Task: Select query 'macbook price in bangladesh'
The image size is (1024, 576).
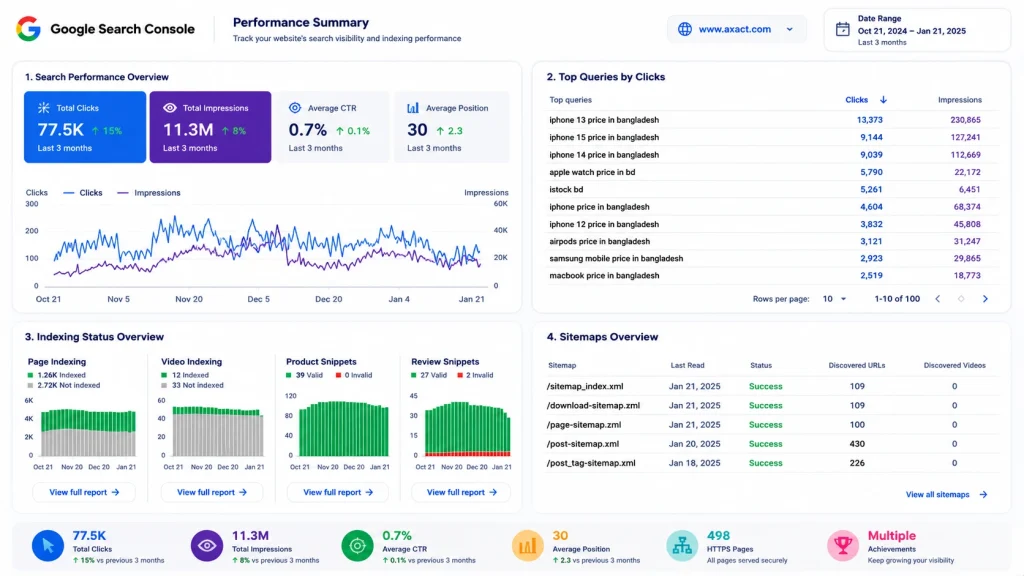Action: [604, 276]
